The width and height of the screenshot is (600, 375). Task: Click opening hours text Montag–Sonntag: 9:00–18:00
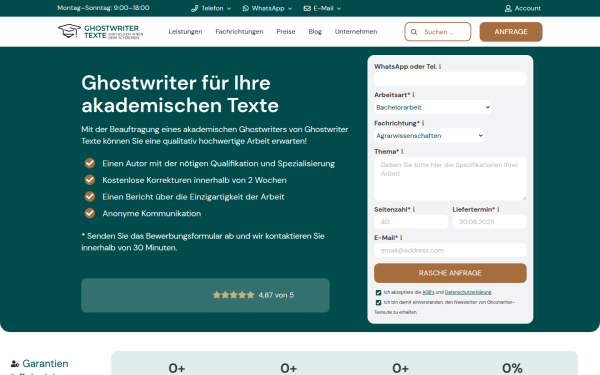point(103,8)
